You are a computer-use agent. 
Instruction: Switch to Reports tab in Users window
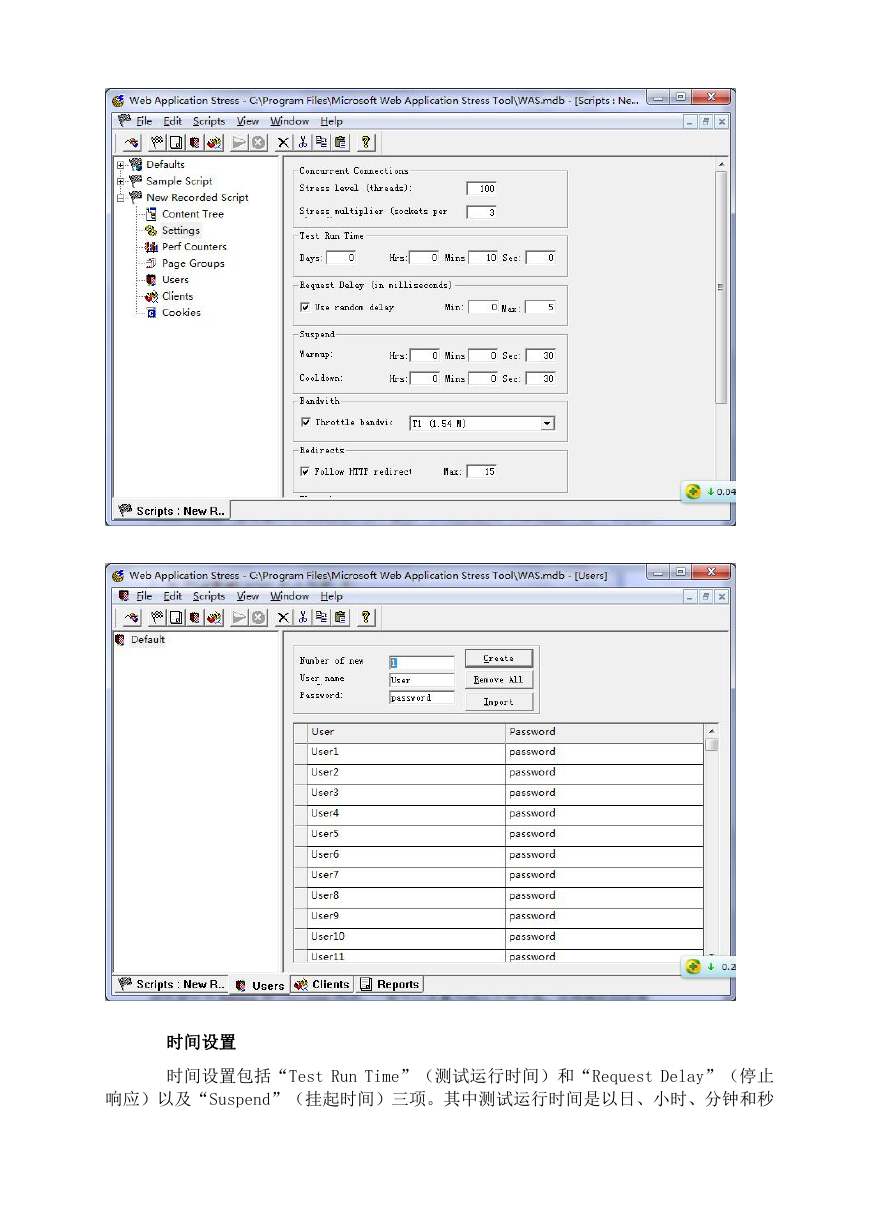(389, 985)
